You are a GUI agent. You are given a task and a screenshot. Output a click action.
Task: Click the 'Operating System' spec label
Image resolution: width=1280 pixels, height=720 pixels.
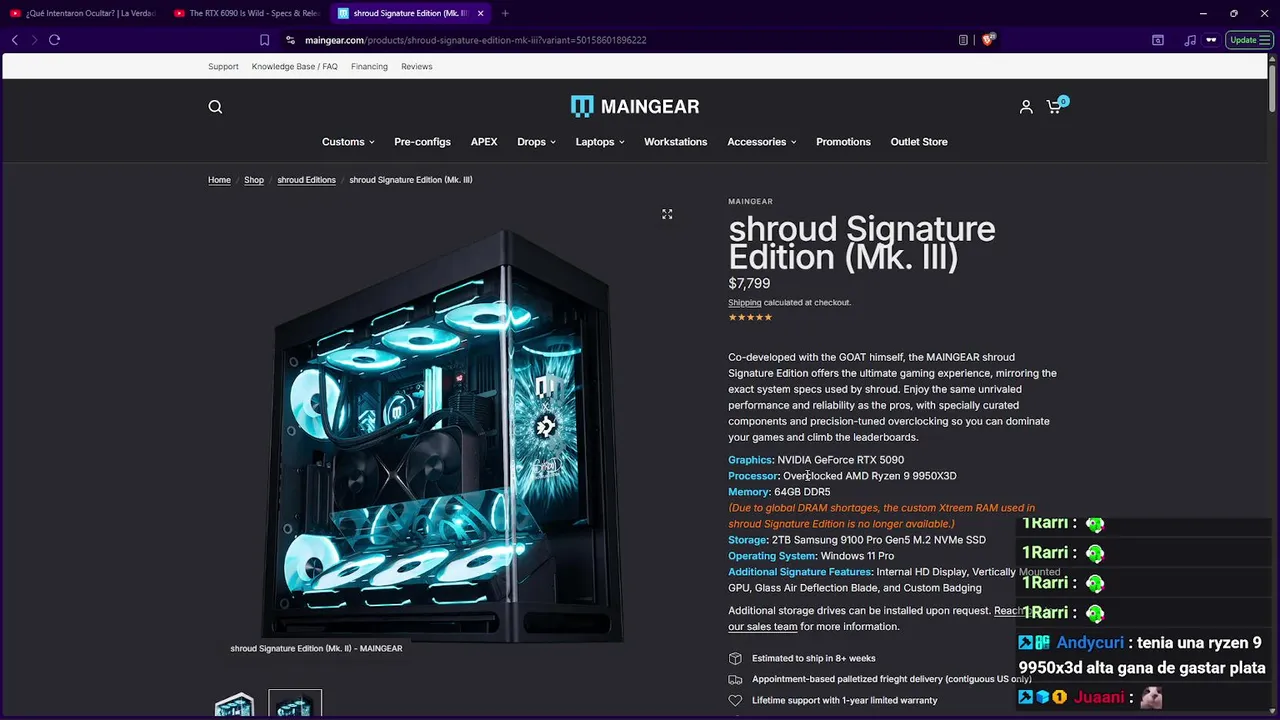[x=771, y=556]
